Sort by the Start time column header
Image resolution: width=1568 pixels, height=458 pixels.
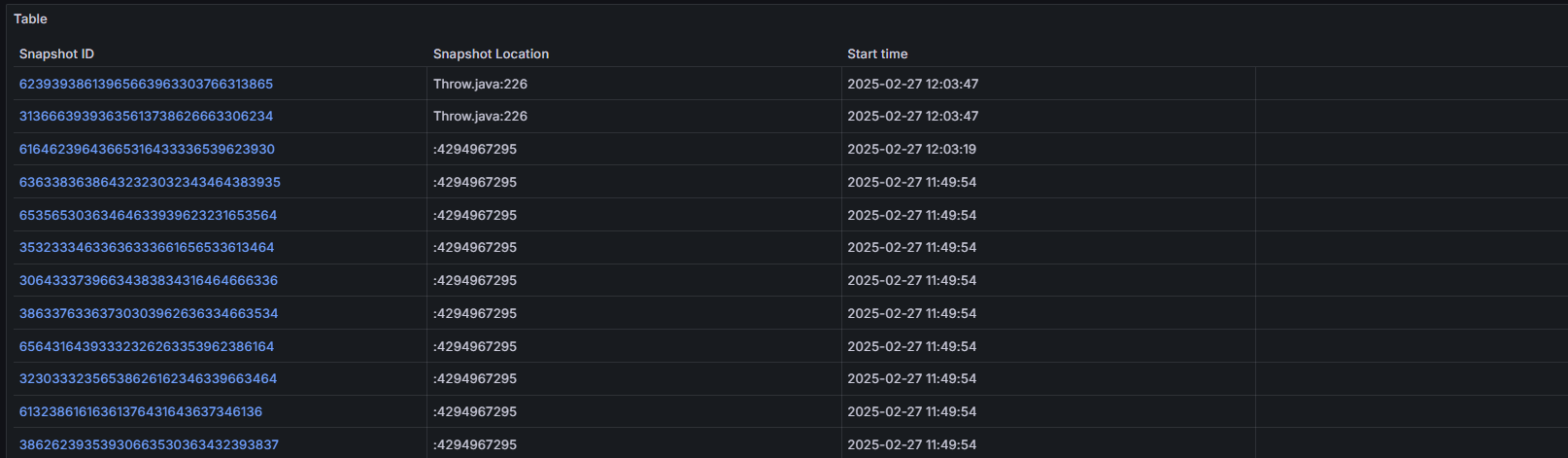(877, 54)
